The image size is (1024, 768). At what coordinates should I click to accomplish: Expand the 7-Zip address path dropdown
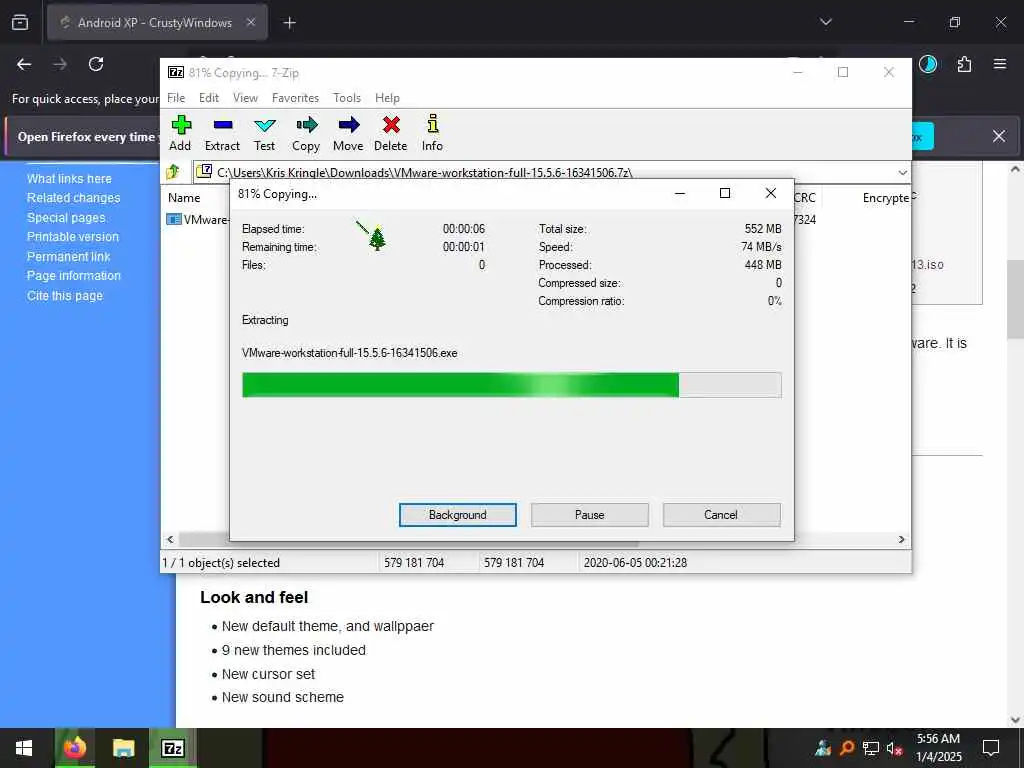(x=903, y=172)
